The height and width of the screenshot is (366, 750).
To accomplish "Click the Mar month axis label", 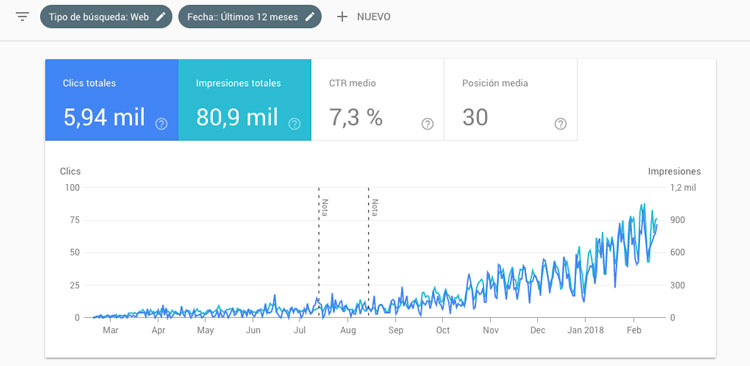I will (110, 330).
